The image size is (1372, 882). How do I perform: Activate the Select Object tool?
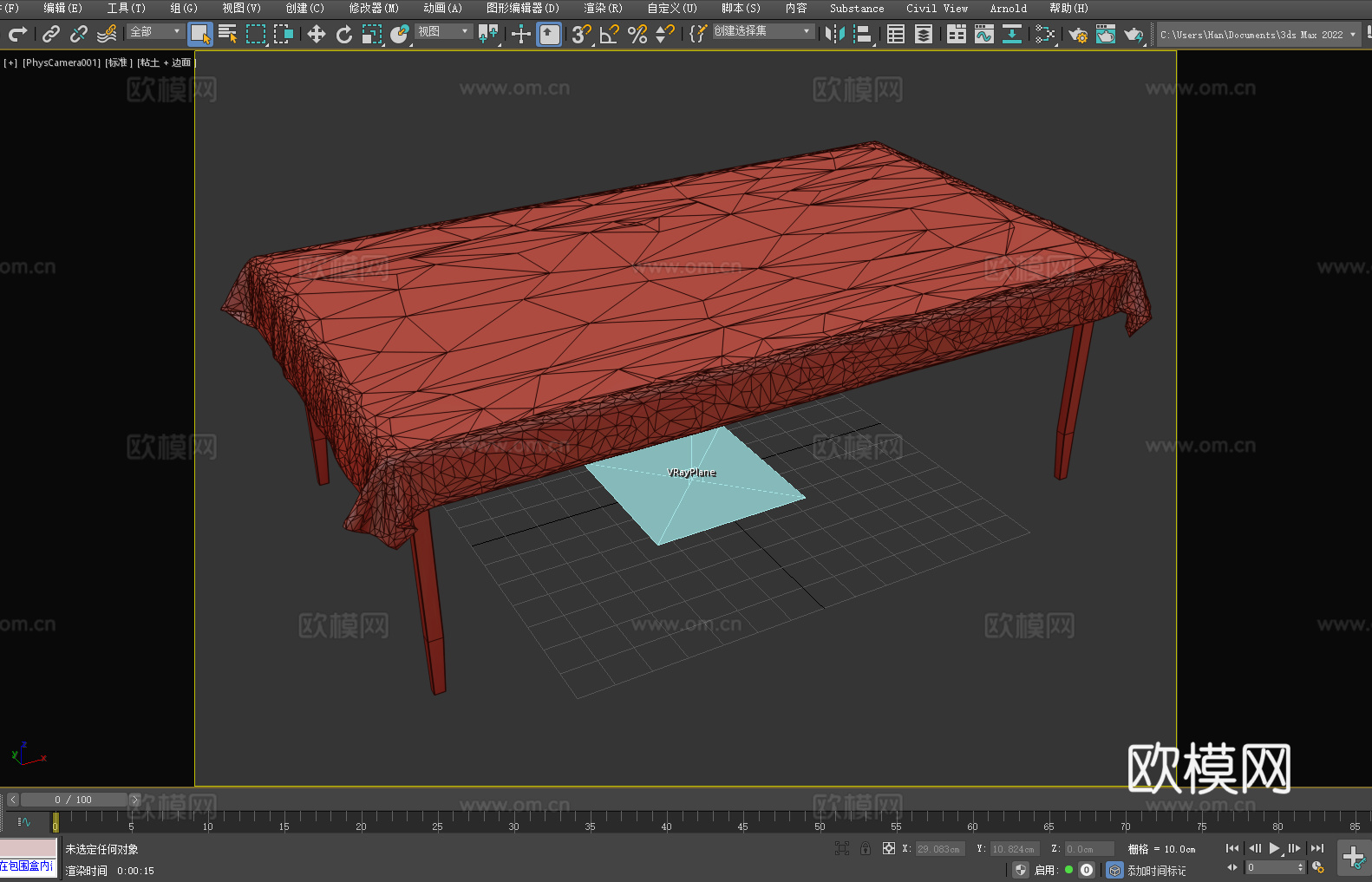[200, 34]
